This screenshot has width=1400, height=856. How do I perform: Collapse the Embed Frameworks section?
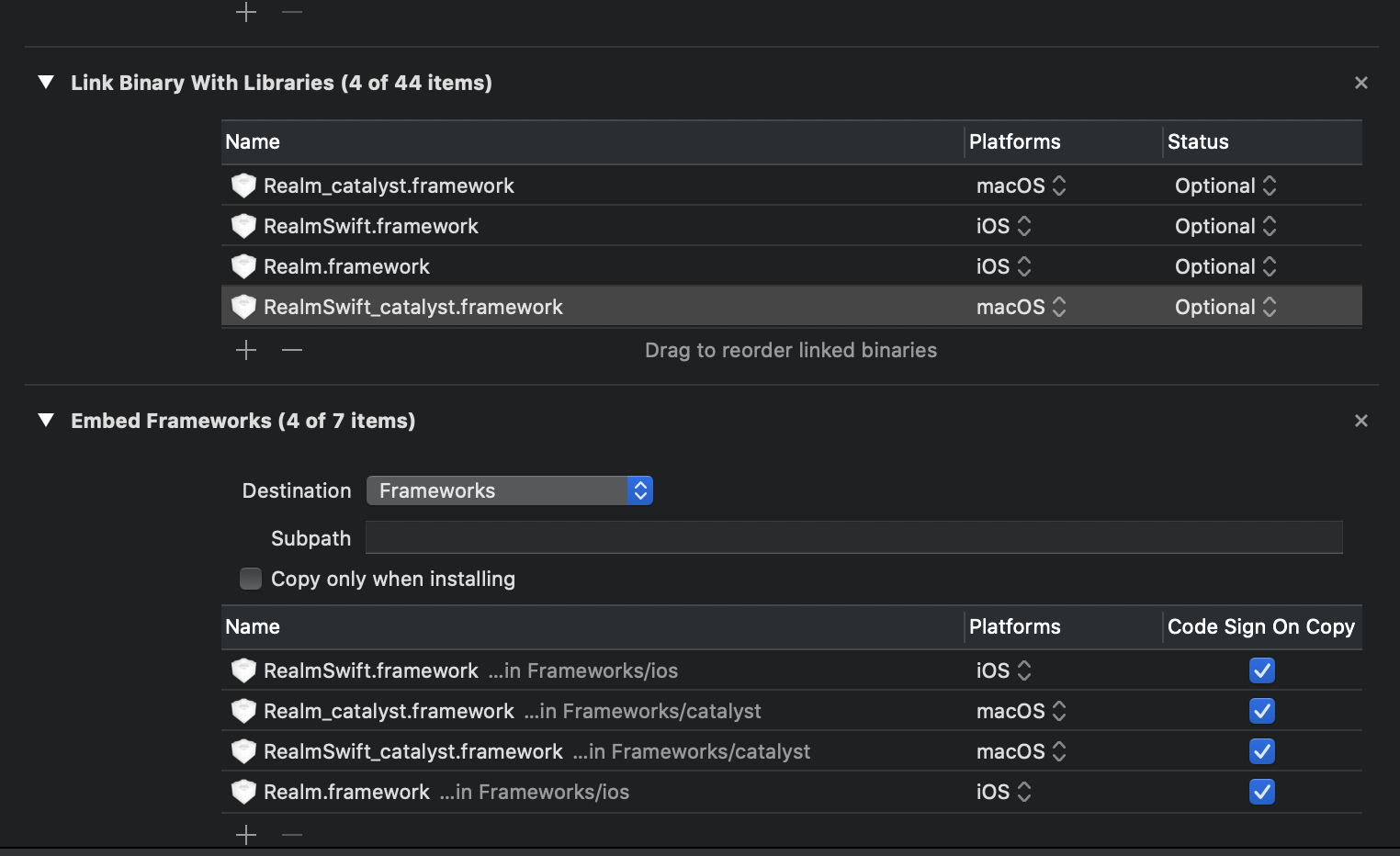46,421
